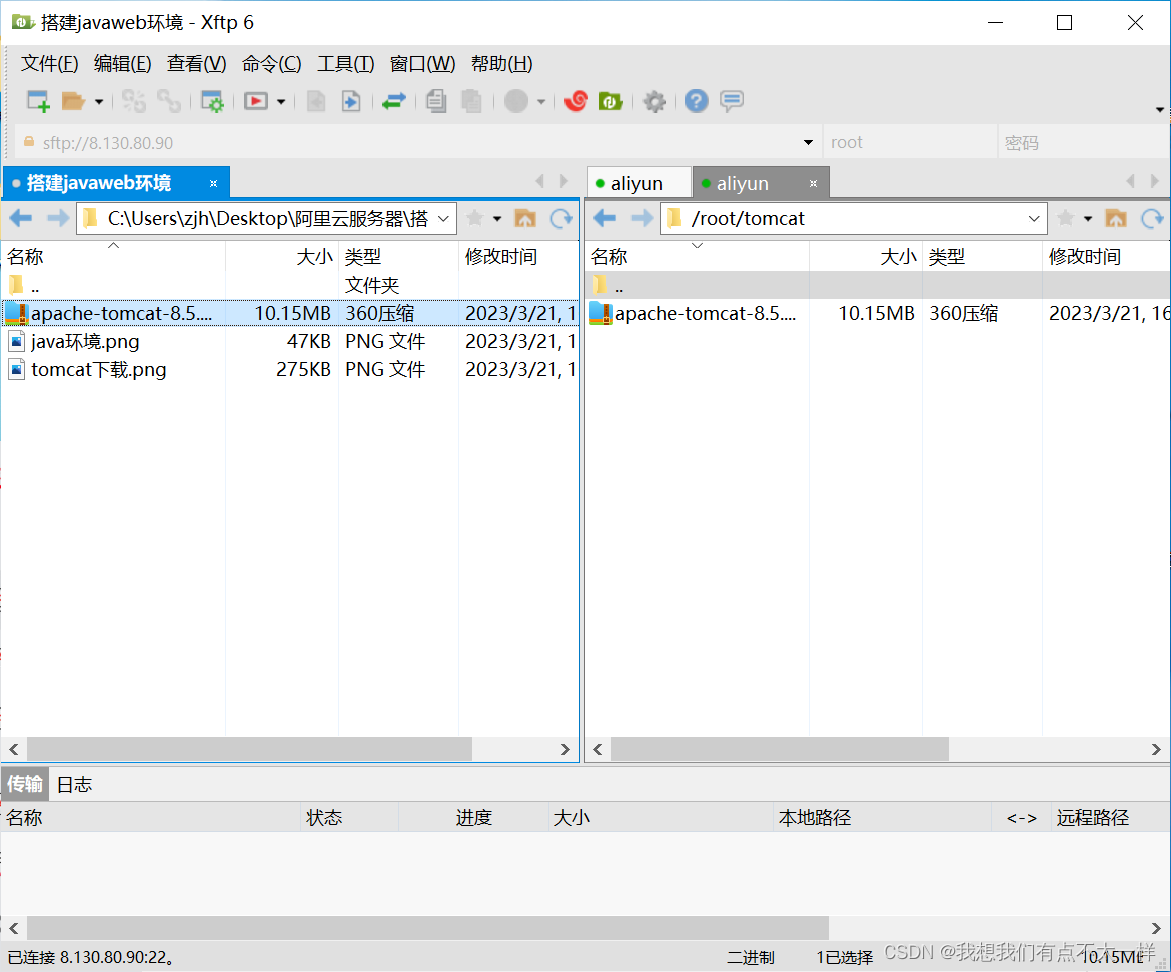Screen dimensions: 1171x972
Task: Refresh the local pane
Action: click(561, 219)
